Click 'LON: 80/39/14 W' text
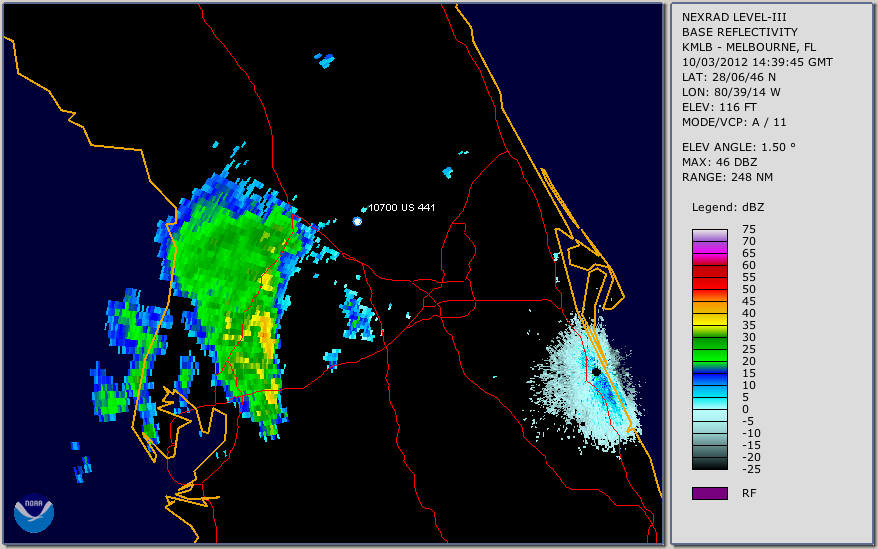Image resolution: width=878 pixels, height=549 pixels. point(731,92)
